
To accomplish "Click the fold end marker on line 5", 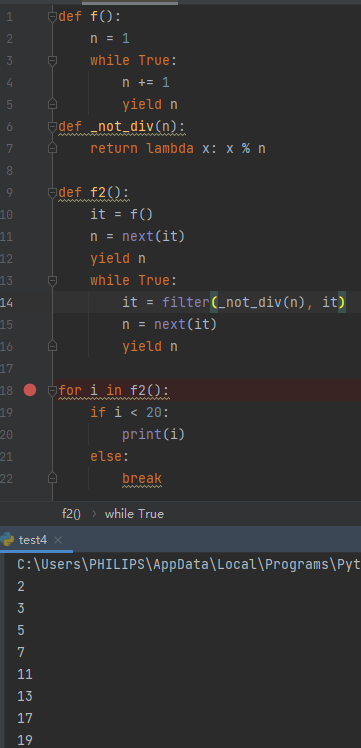I will (x=52, y=105).
